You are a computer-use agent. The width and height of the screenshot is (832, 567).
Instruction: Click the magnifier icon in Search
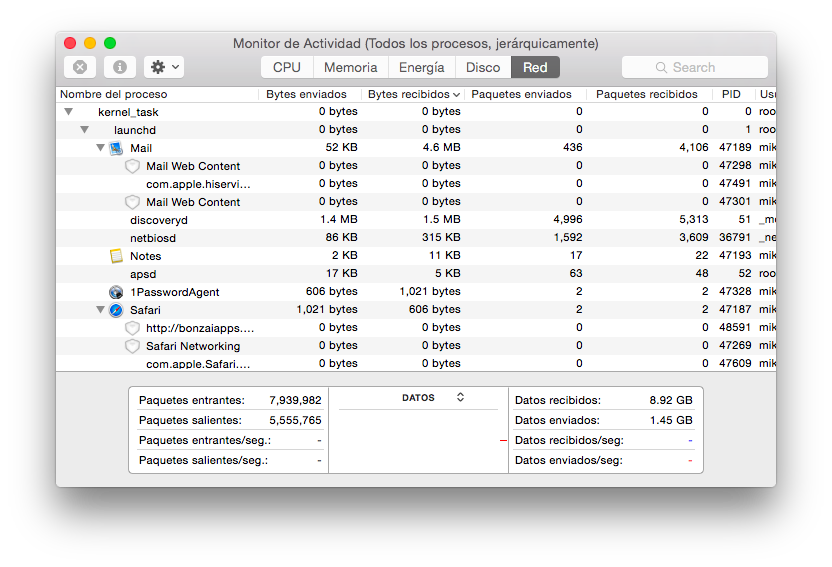[661, 67]
